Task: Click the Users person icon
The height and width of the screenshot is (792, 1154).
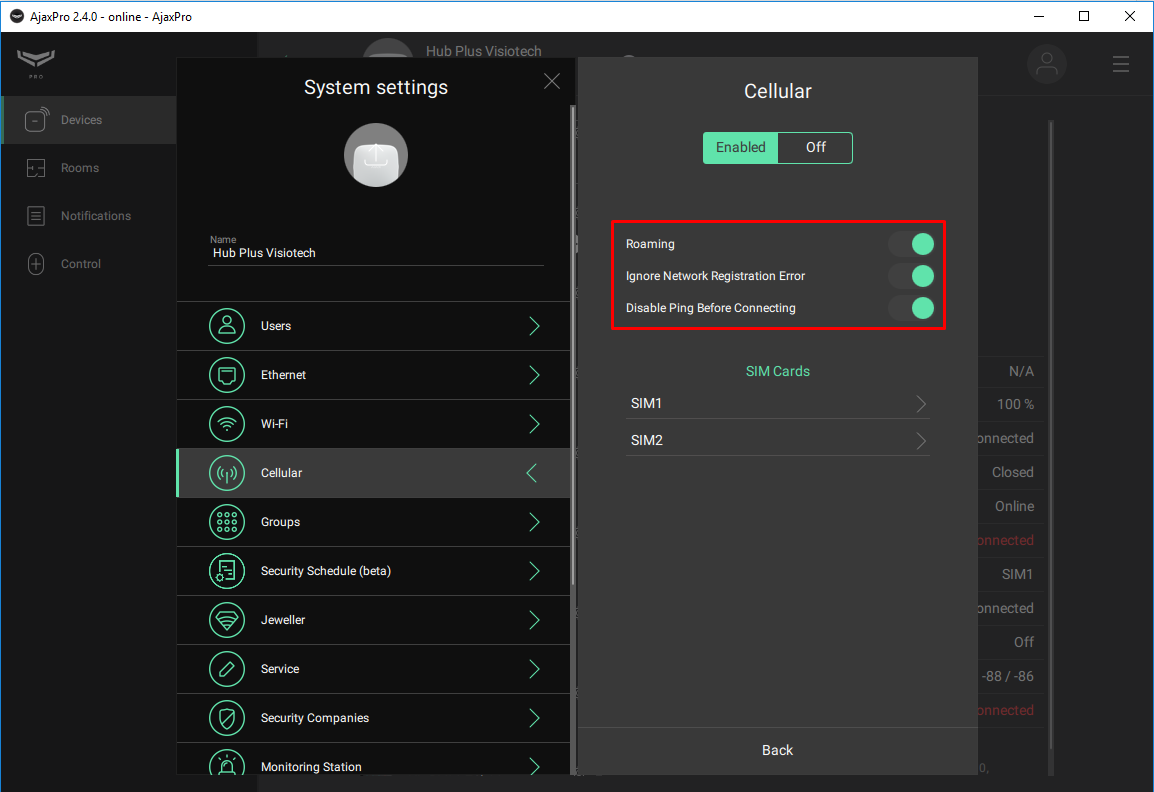Action: (x=227, y=326)
